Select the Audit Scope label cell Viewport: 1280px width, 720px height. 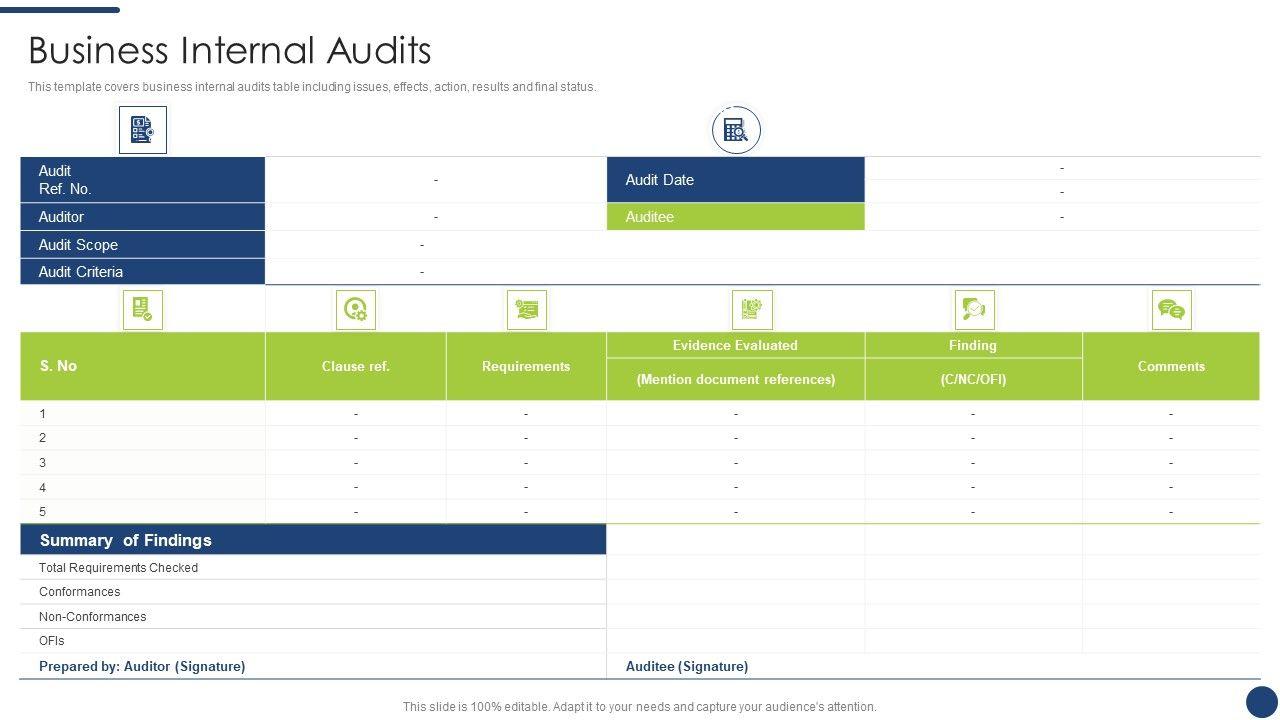142,245
